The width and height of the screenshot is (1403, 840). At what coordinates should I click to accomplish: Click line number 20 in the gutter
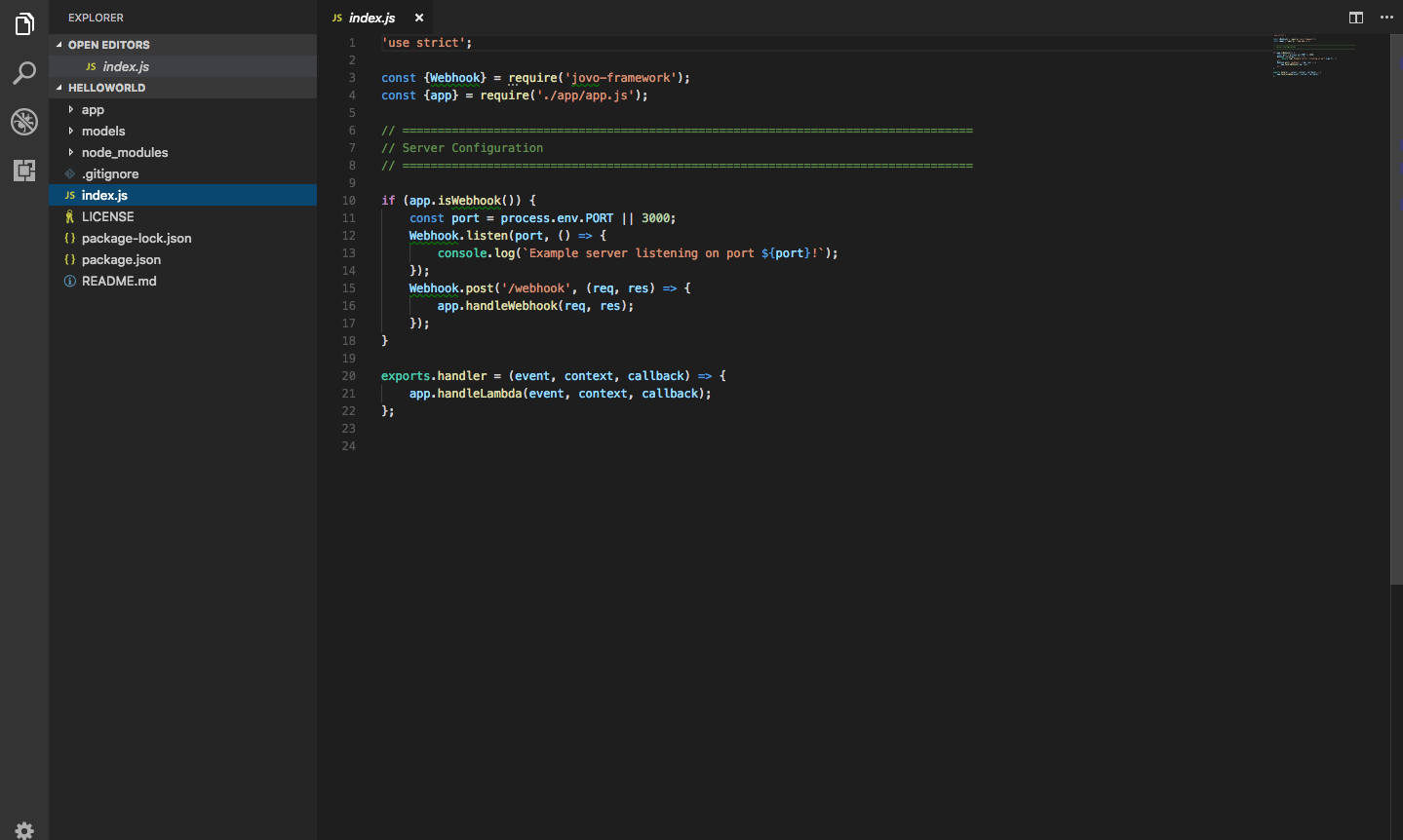tap(349, 376)
